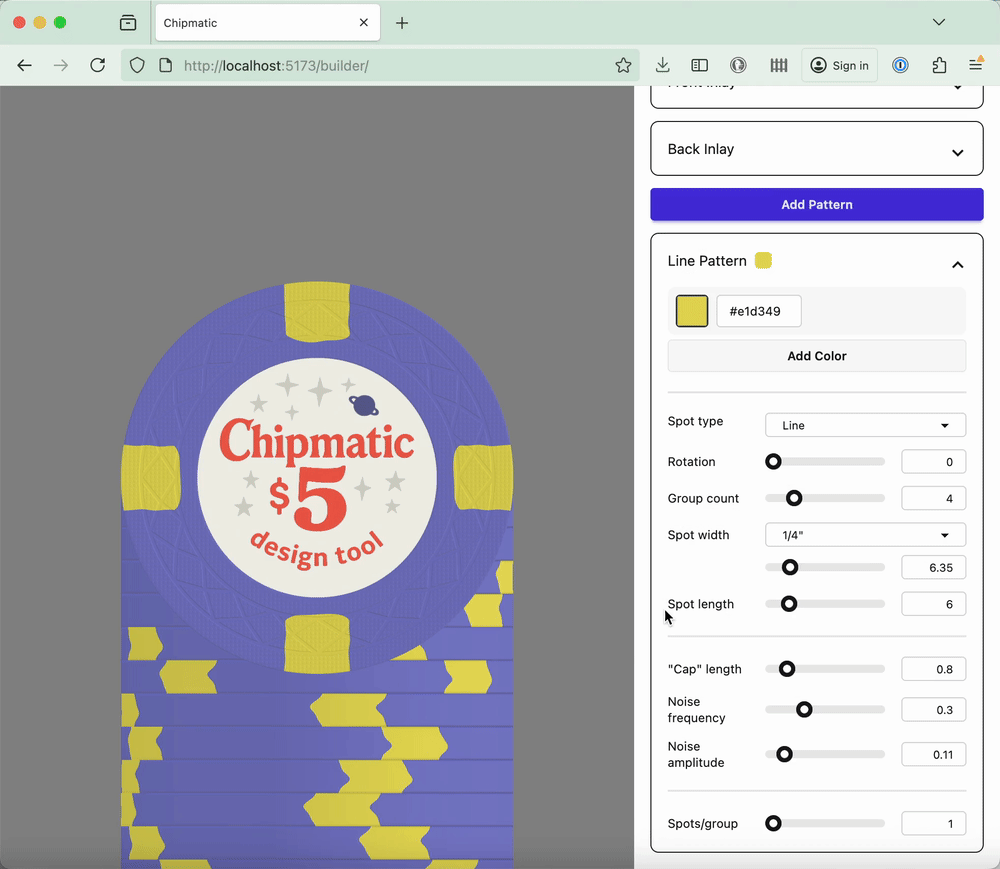
Task: Click the small yellow swatch beside Line Pattern
Action: [x=763, y=261]
